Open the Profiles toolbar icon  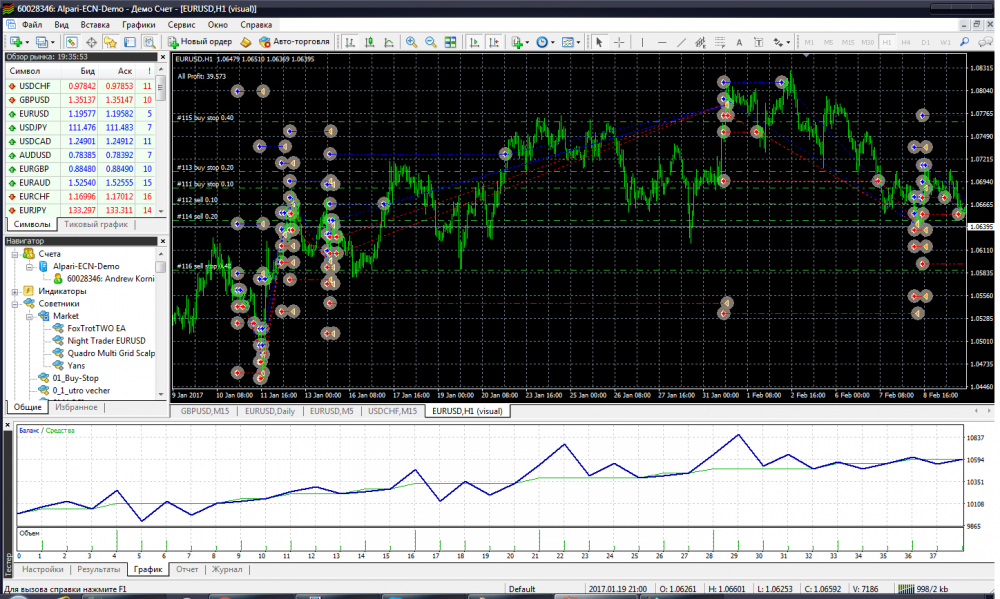pyautogui.click(x=41, y=42)
